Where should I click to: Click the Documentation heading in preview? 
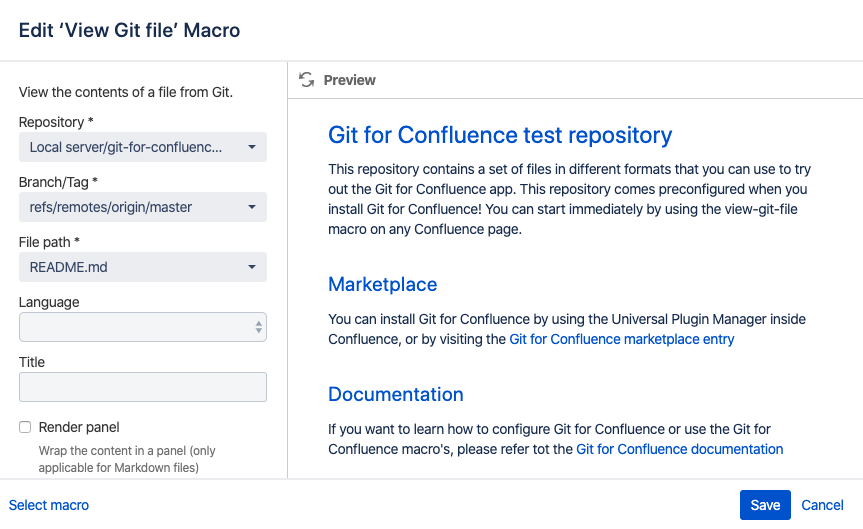[x=395, y=394]
